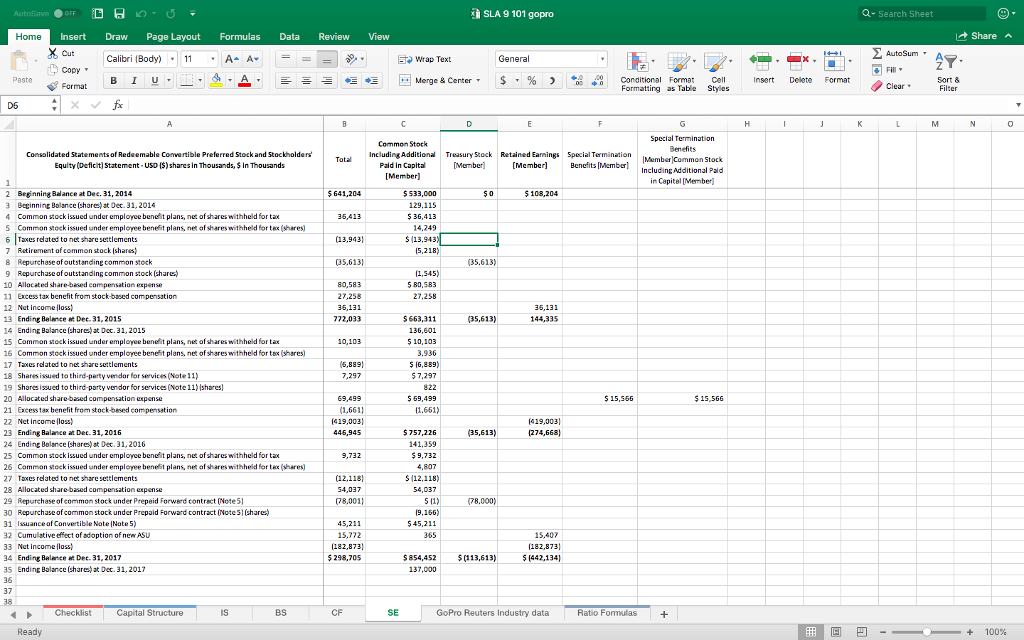Toggle center alignment for the cell
Image resolution: width=1024 pixels, height=640 pixels.
(x=305, y=80)
